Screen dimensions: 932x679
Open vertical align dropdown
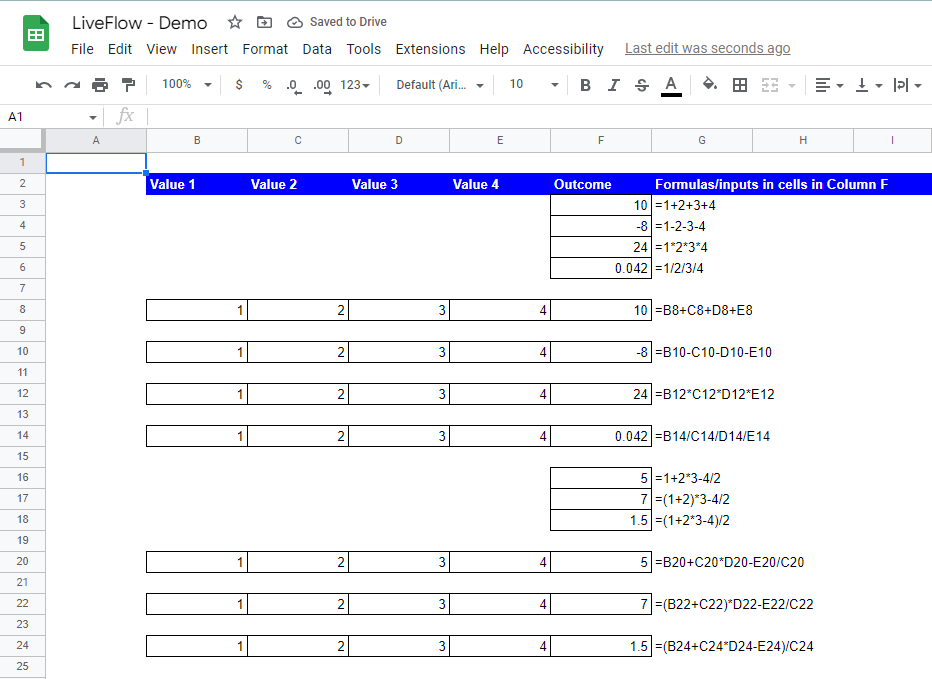868,85
